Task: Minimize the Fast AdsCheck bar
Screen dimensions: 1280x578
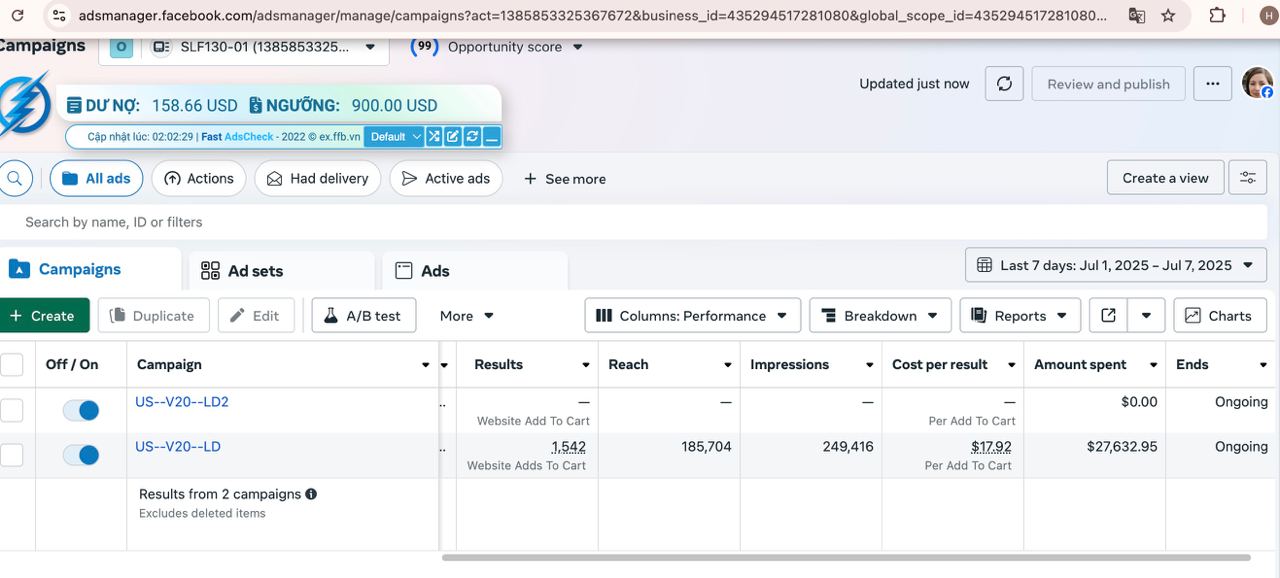Action: [x=491, y=137]
